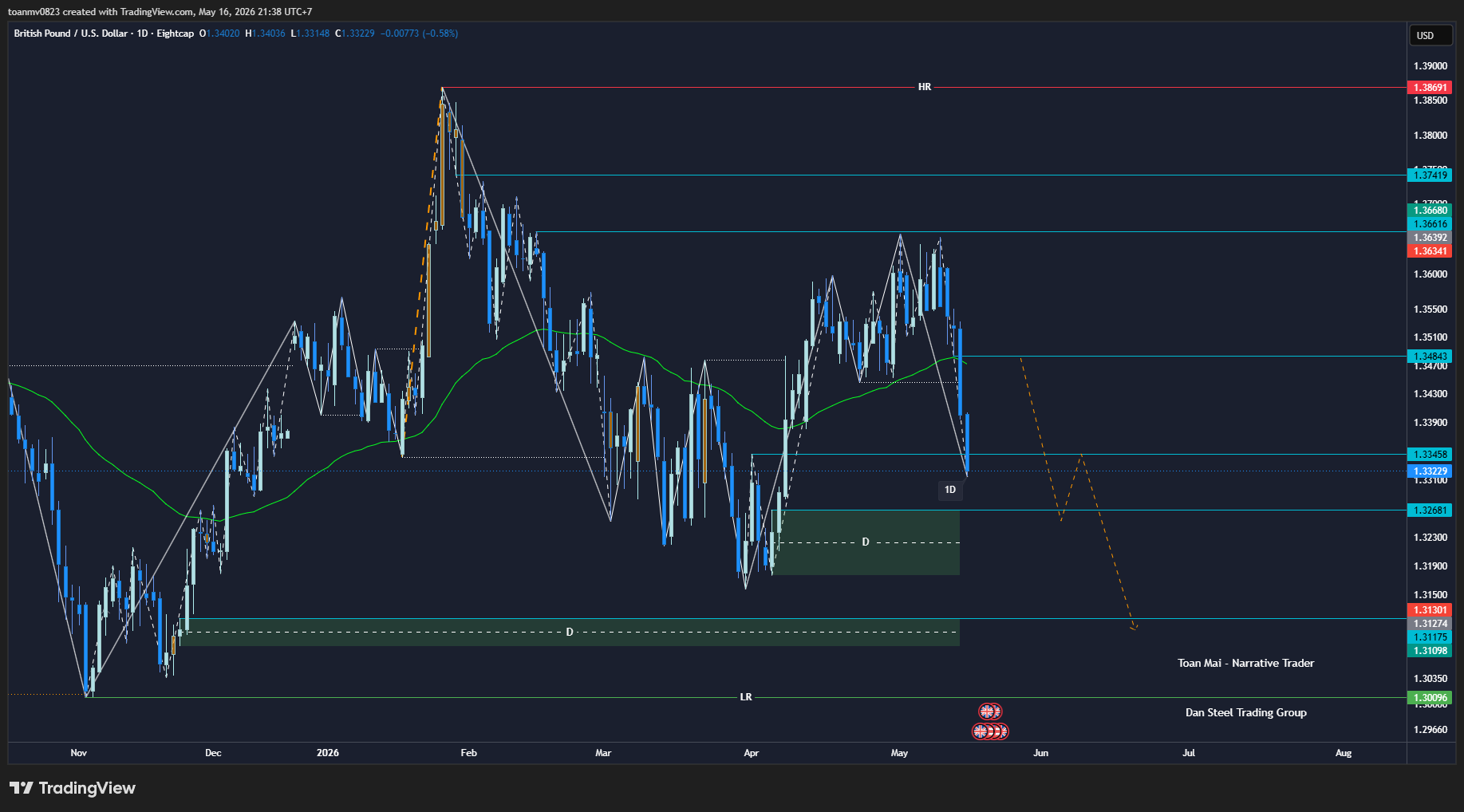Click the 1.39000 price axis tick
This screenshot has height=812, width=1464.
pyautogui.click(x=1430, y=66)
